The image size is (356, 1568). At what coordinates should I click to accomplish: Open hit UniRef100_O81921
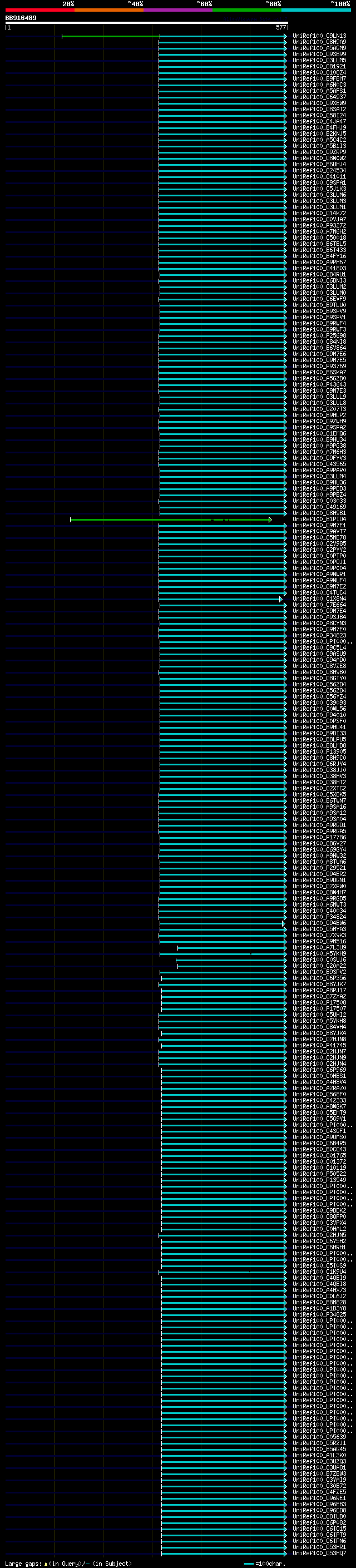click(x=319, y=66)
